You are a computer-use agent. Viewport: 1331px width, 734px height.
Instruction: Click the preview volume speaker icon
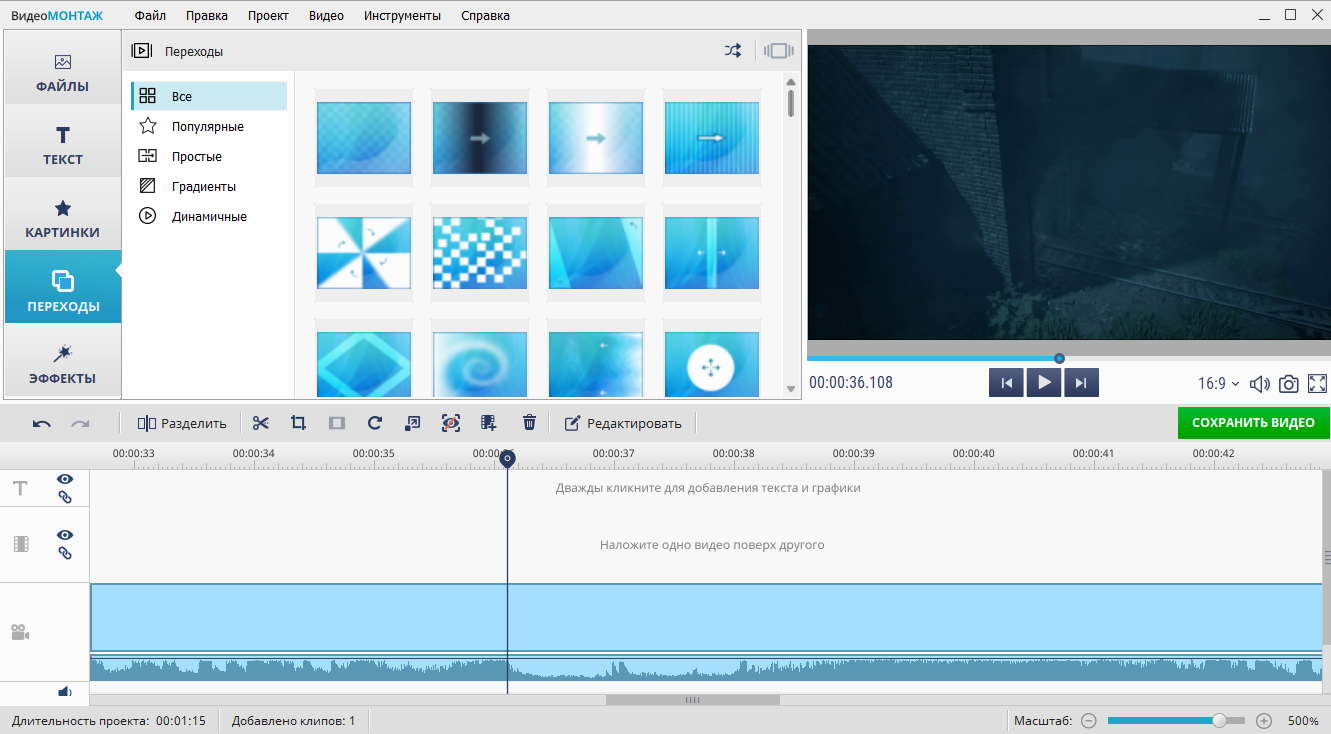click(x=1260, y=383)
